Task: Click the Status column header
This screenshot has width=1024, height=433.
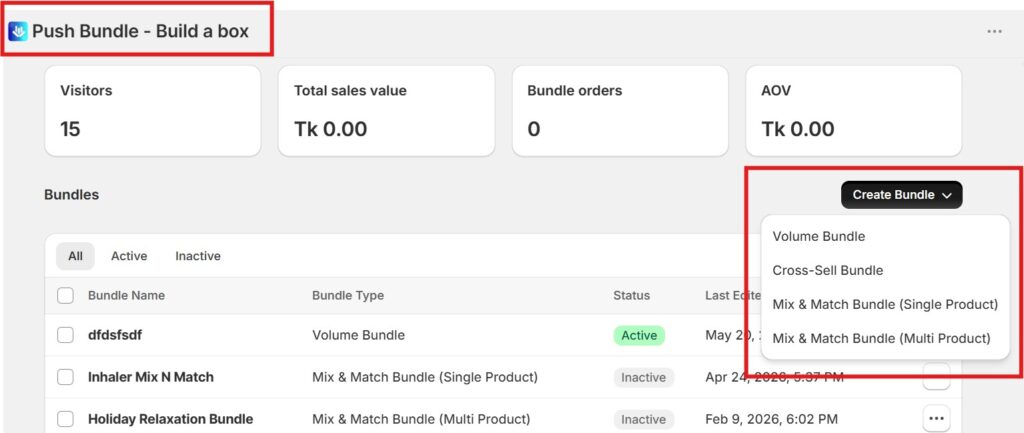Action: [632, 295]
